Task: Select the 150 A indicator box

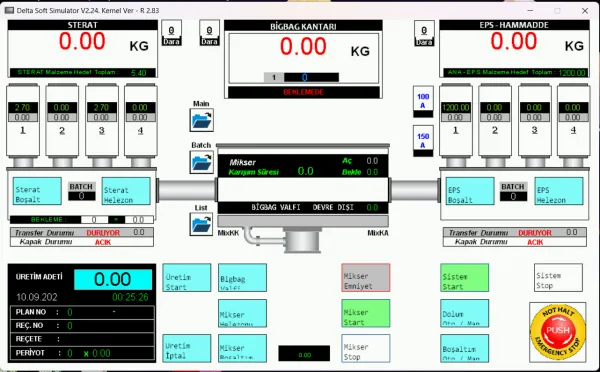Action: pos(423,141)
